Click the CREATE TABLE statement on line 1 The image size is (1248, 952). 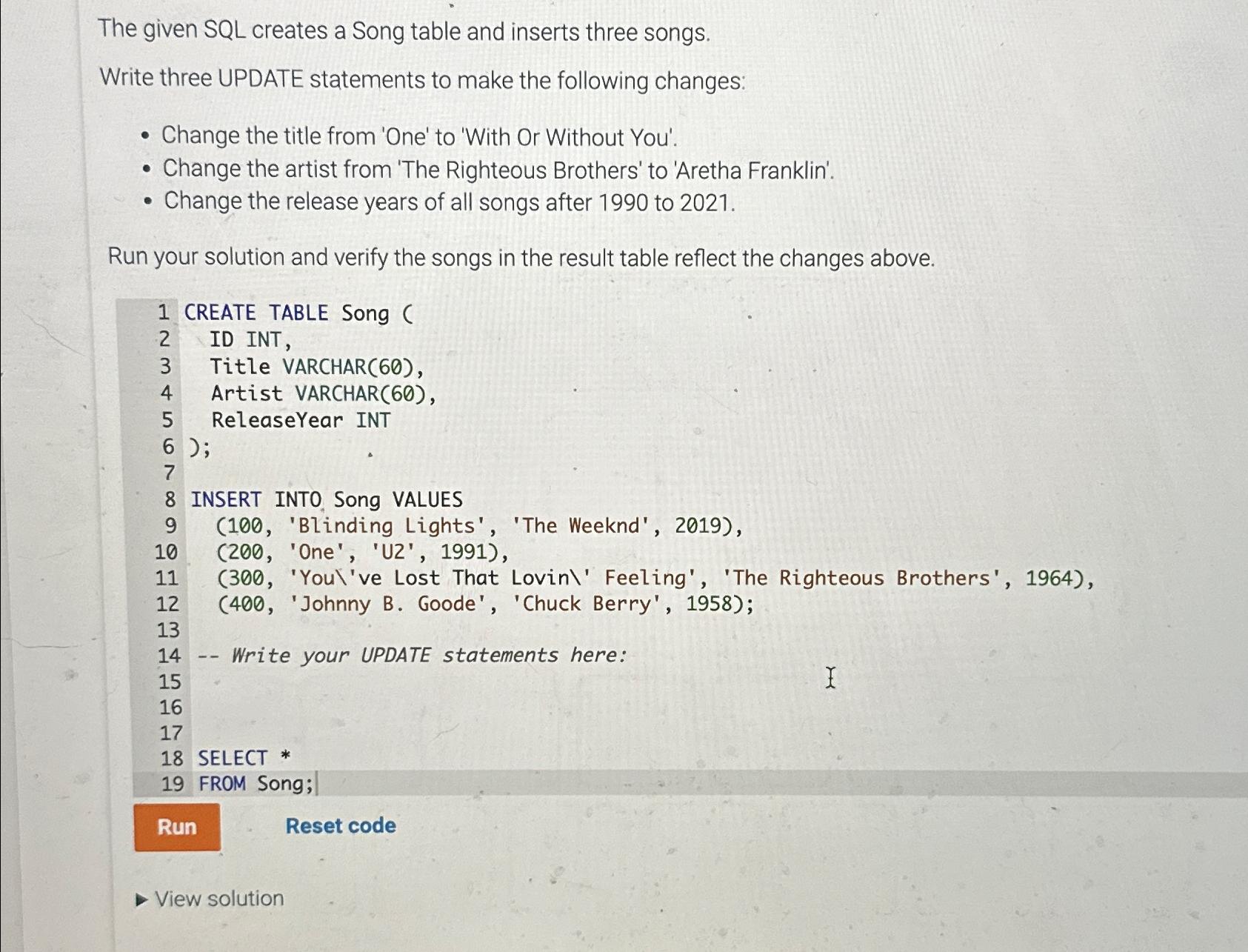click(296, 313)
